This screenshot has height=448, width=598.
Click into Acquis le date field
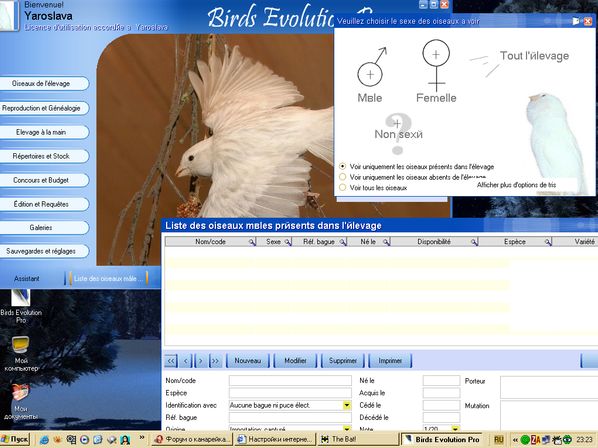point(441,393)
